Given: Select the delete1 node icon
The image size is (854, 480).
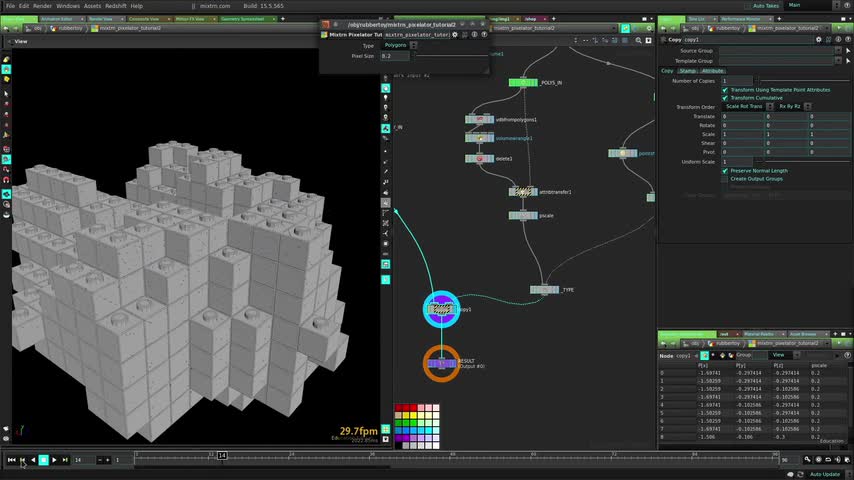Looking at the screenshot, I should [x=480, y=158].
